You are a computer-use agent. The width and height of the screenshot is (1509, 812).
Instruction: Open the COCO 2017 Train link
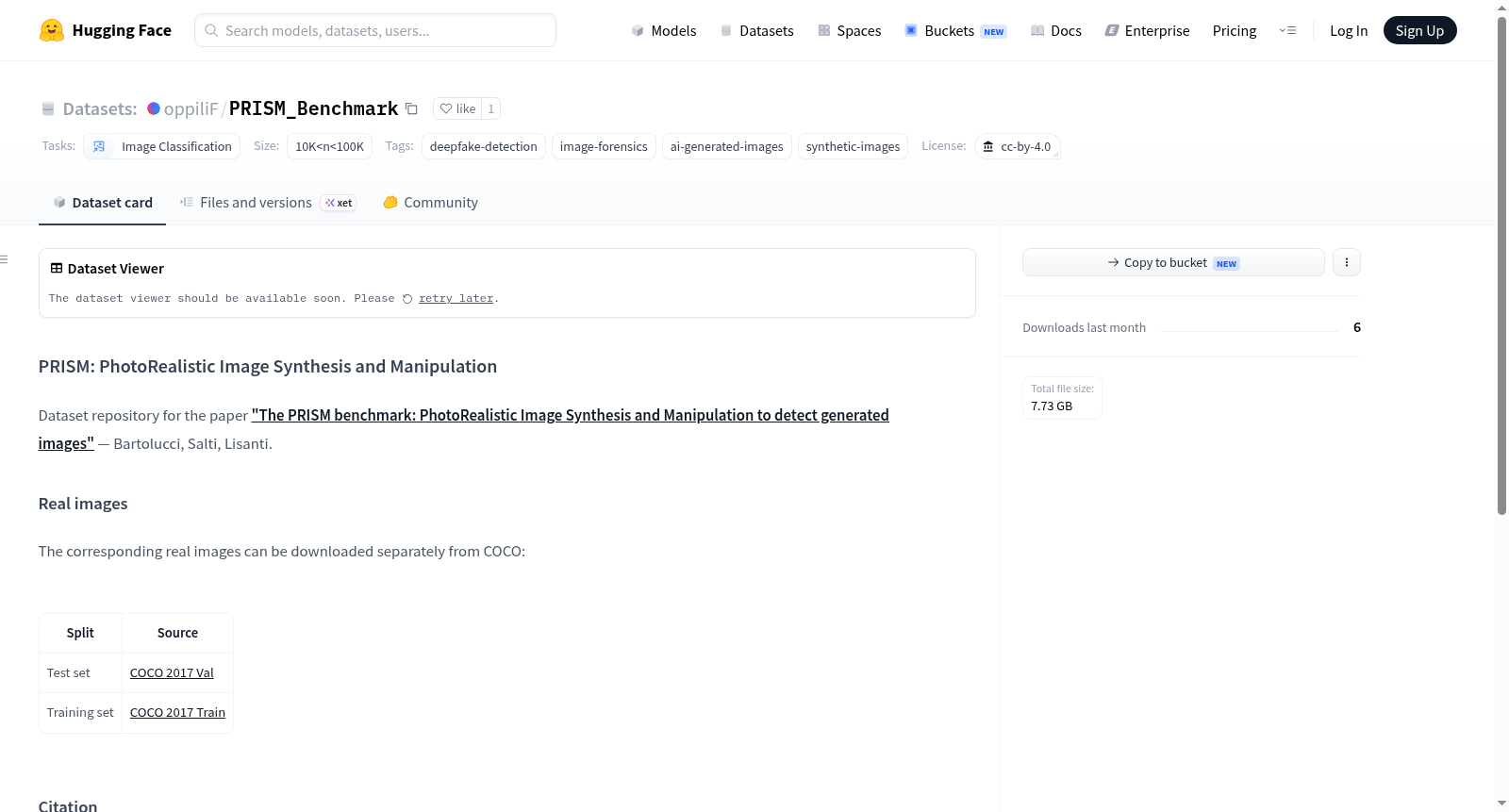tap(177, 713)
